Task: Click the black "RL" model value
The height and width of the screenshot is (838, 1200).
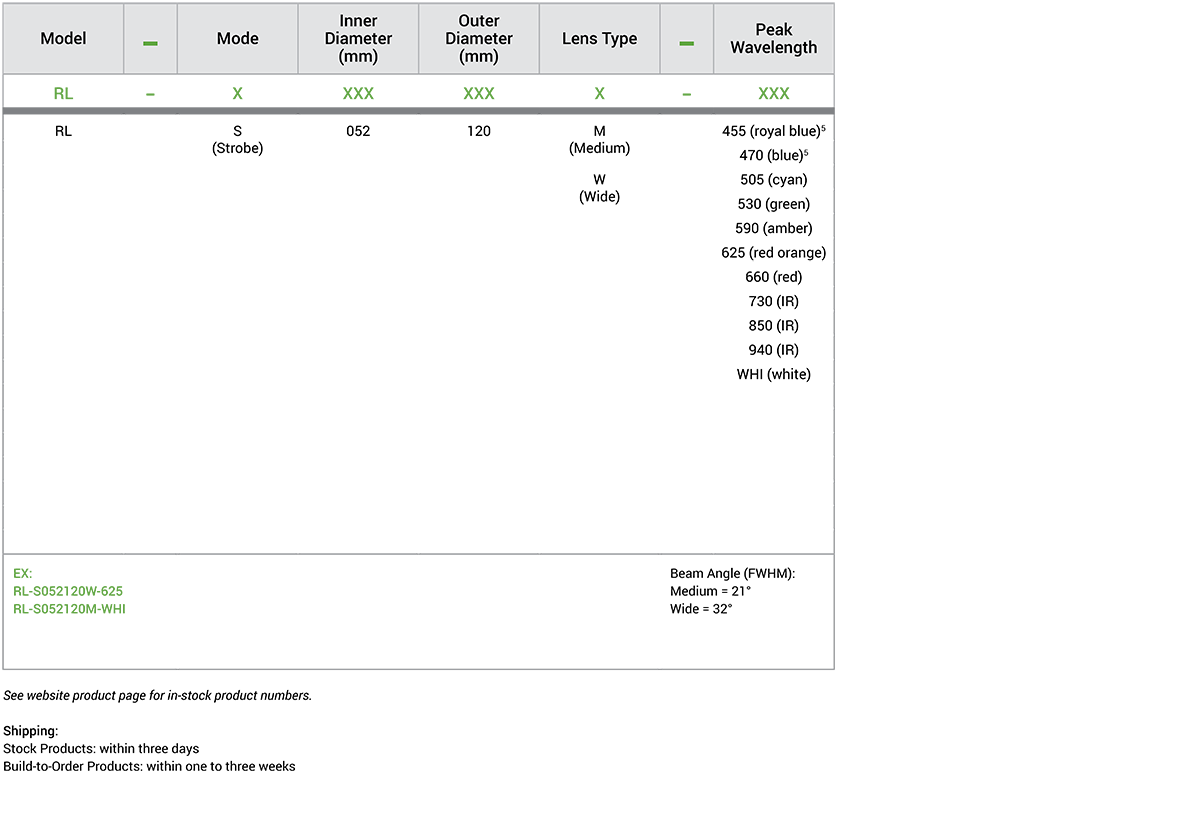Action: [x=63, y=131]
